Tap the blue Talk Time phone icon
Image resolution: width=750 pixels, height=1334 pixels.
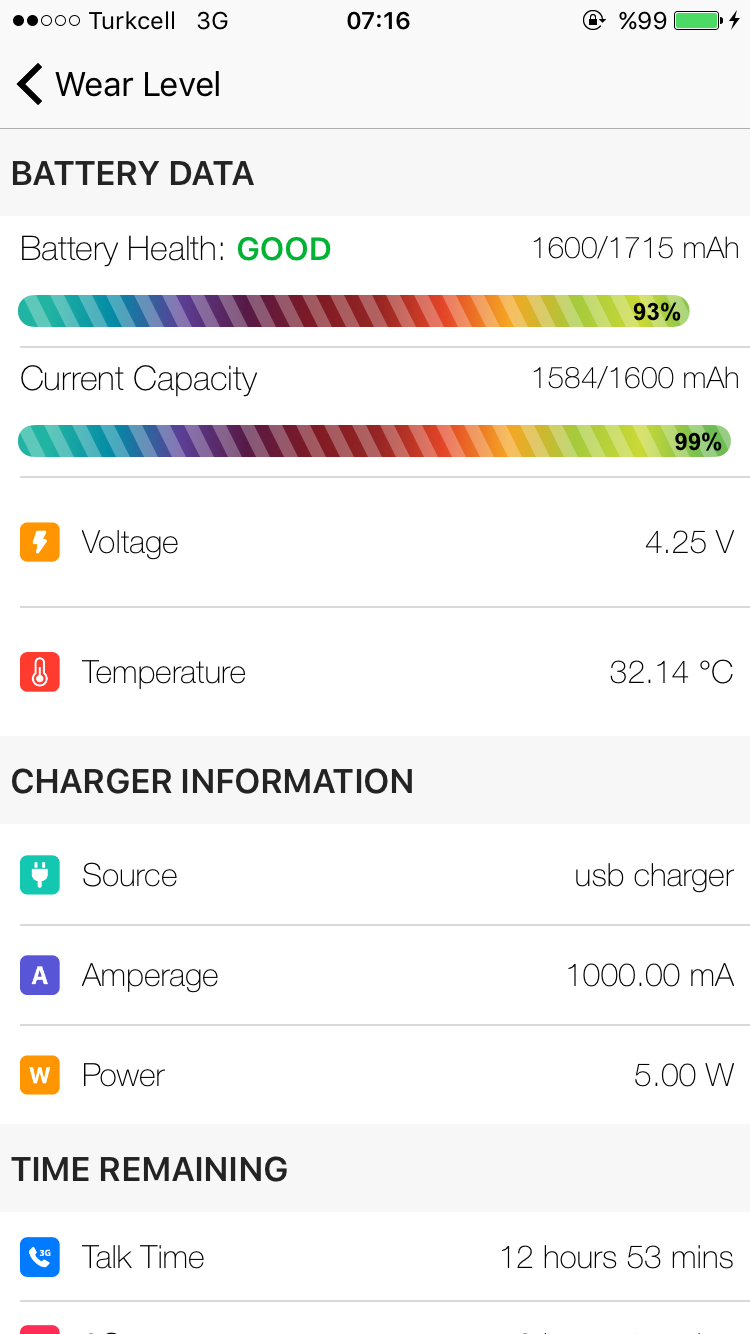pos(40,1257)
